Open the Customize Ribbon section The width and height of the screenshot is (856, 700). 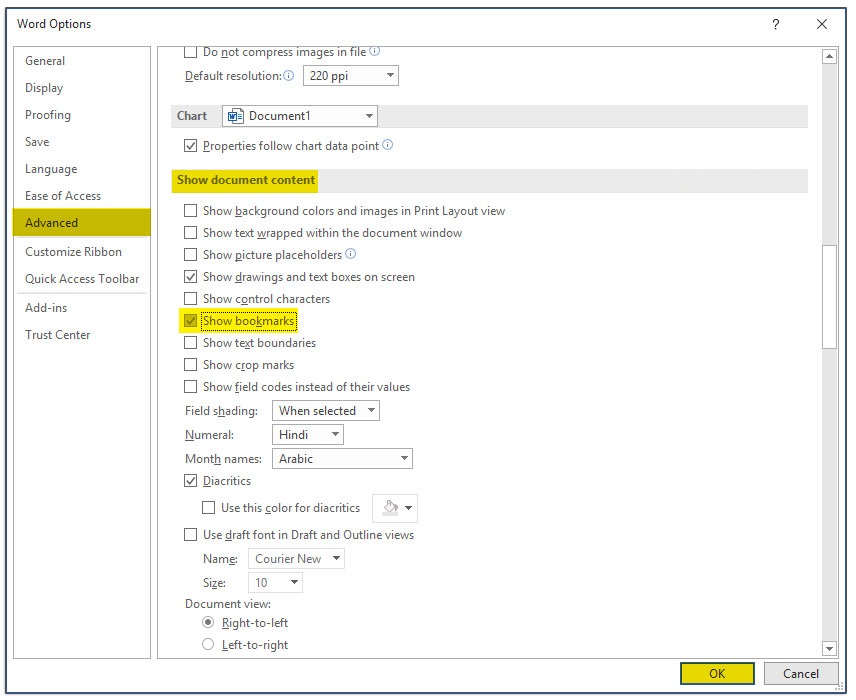73,252
